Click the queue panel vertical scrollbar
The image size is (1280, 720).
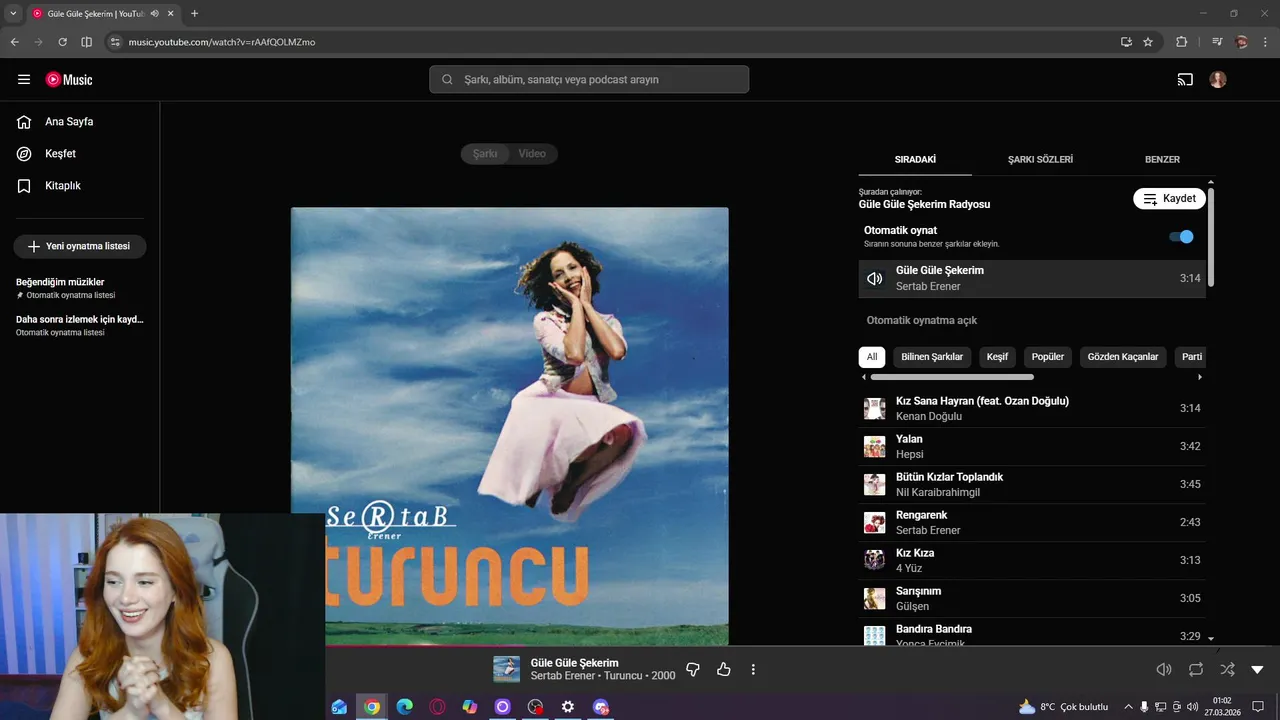point(1211,237)
